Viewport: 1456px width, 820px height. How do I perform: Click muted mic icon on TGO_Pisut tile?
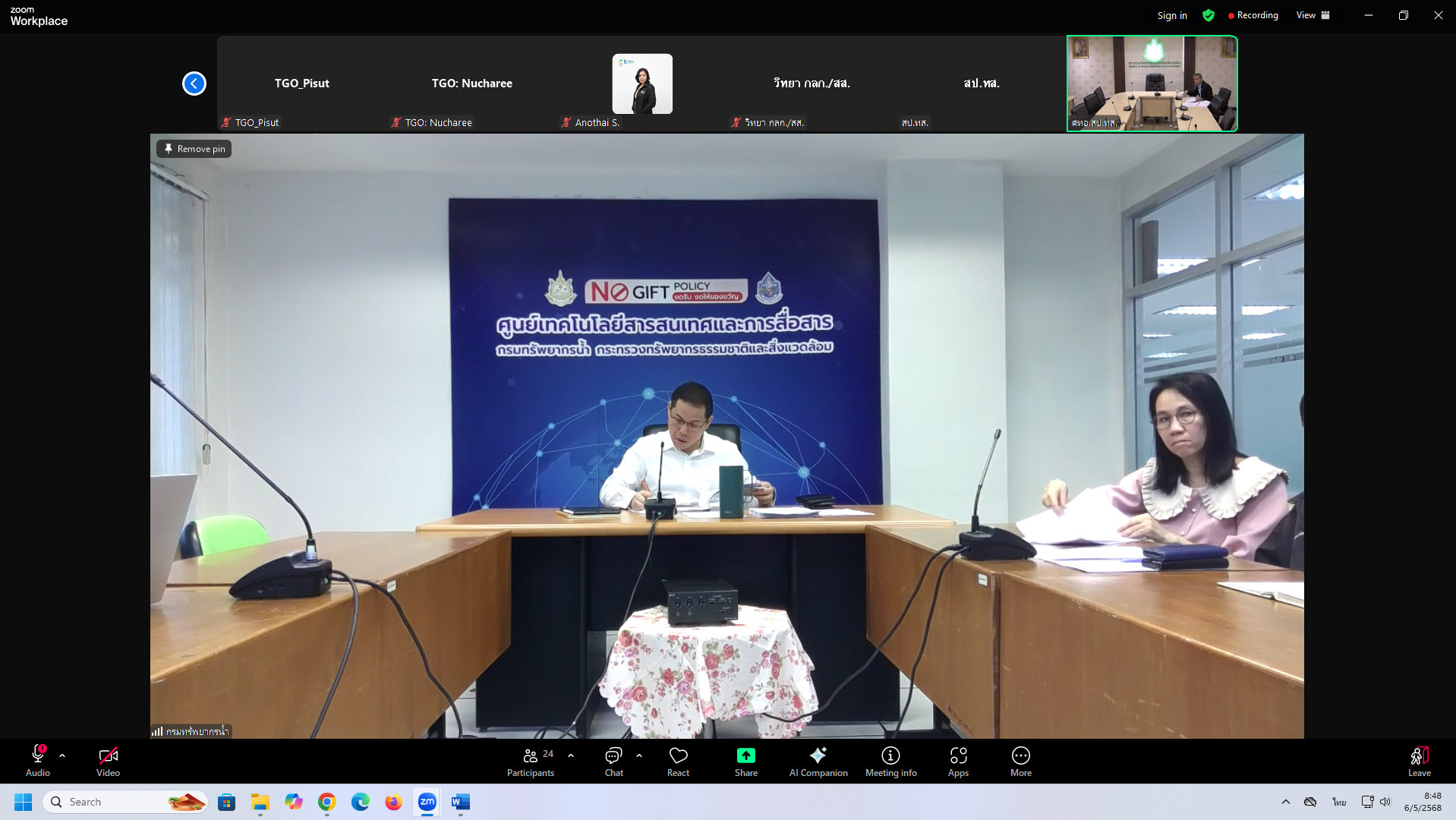point(226,122)
